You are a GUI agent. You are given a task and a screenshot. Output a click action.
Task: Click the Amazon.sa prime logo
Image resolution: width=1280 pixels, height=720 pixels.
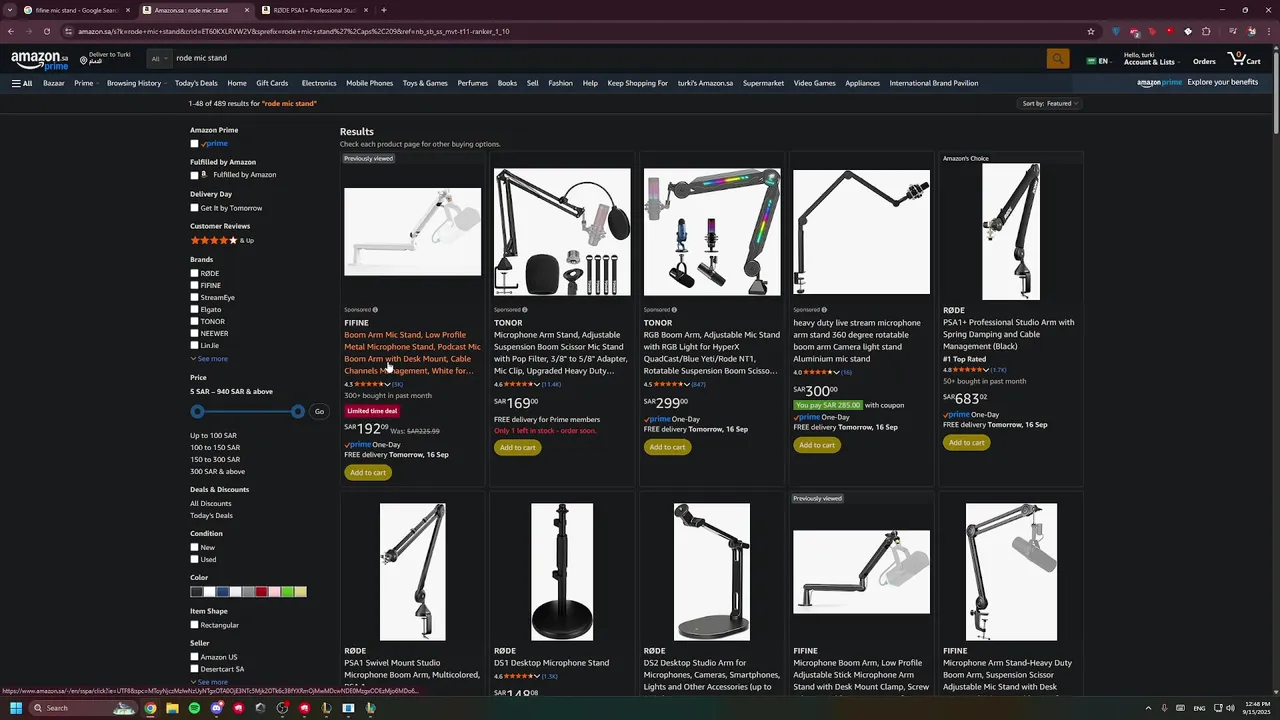[x=40, y=60]
